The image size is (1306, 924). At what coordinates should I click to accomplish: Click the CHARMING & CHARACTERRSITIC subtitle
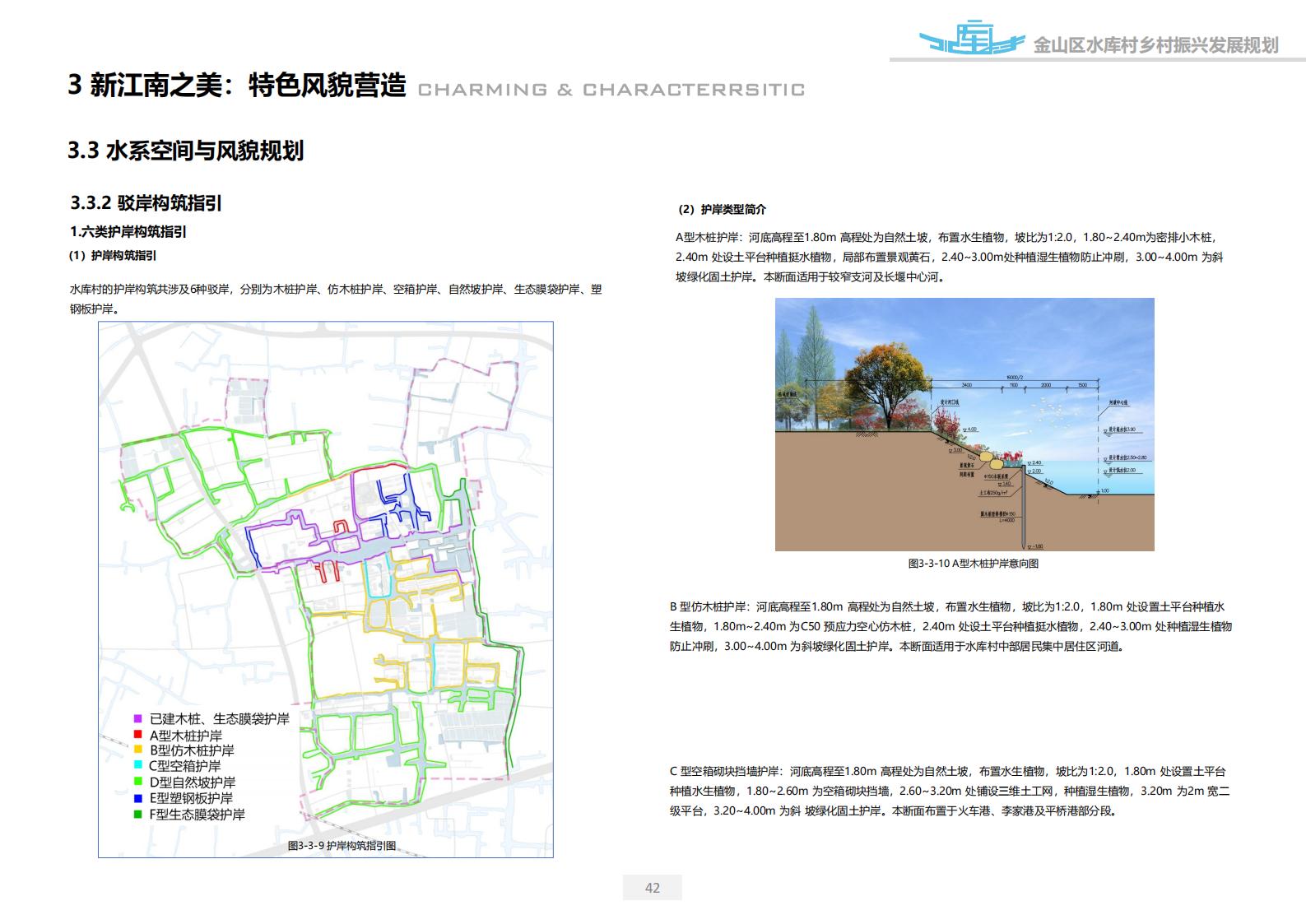click(611, 89)
